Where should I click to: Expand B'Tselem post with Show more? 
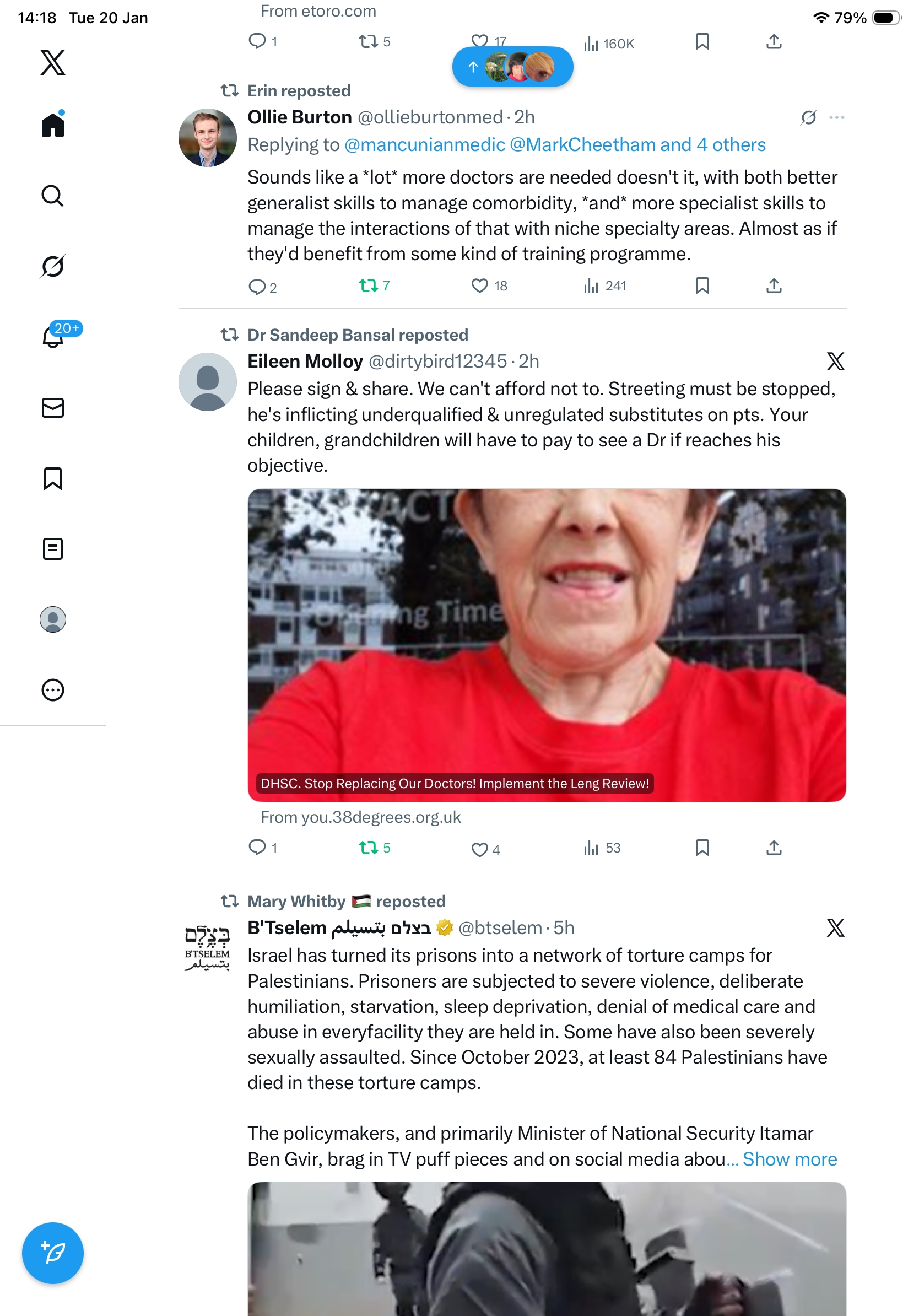(x=790, y=1158)
